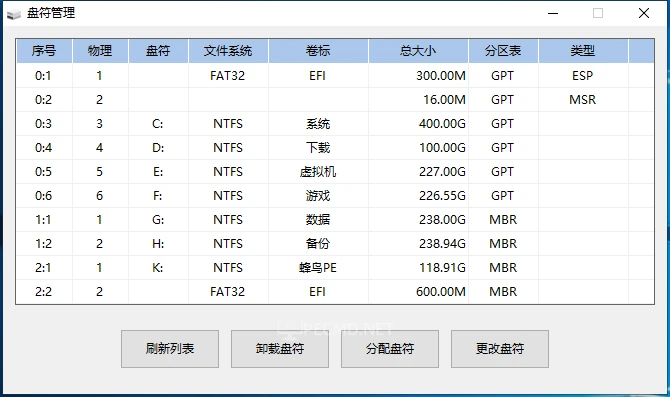Click the 系统 volume label
Image resolution: width=670 pixels, height=397 pixels.
[318, 124]
